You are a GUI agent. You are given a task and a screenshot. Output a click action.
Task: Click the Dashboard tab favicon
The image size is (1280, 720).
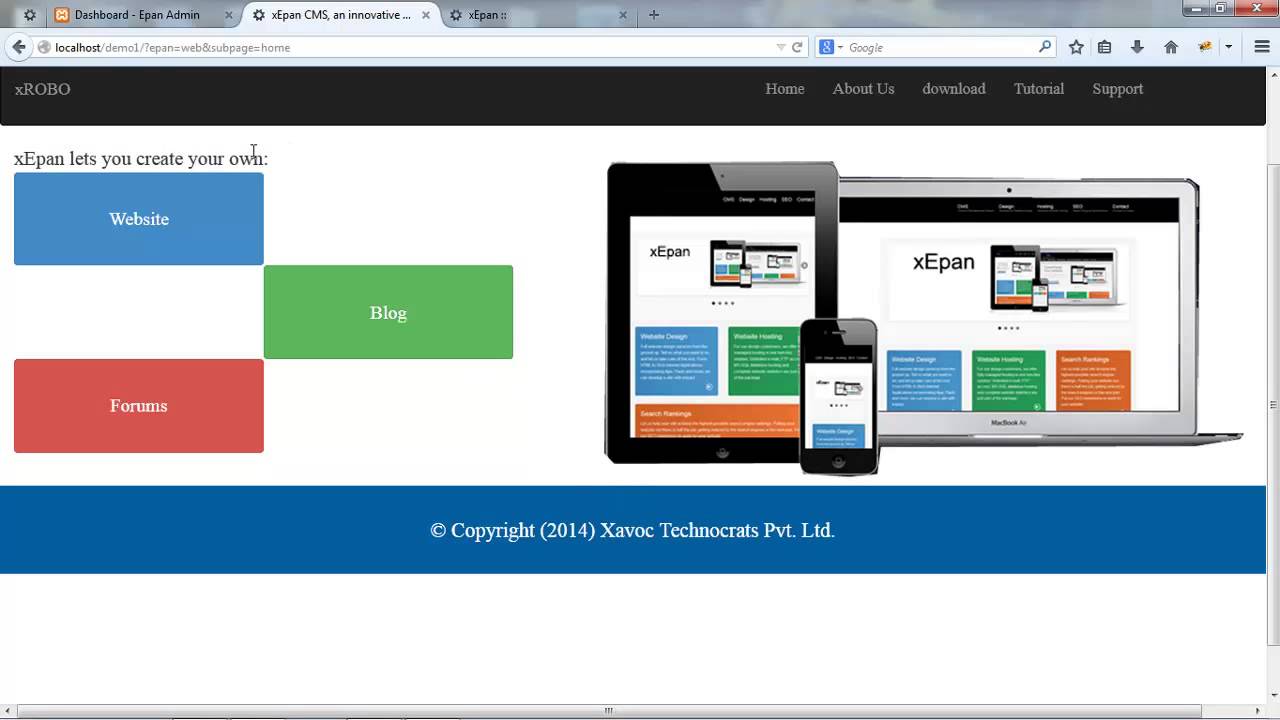point(62,15)
